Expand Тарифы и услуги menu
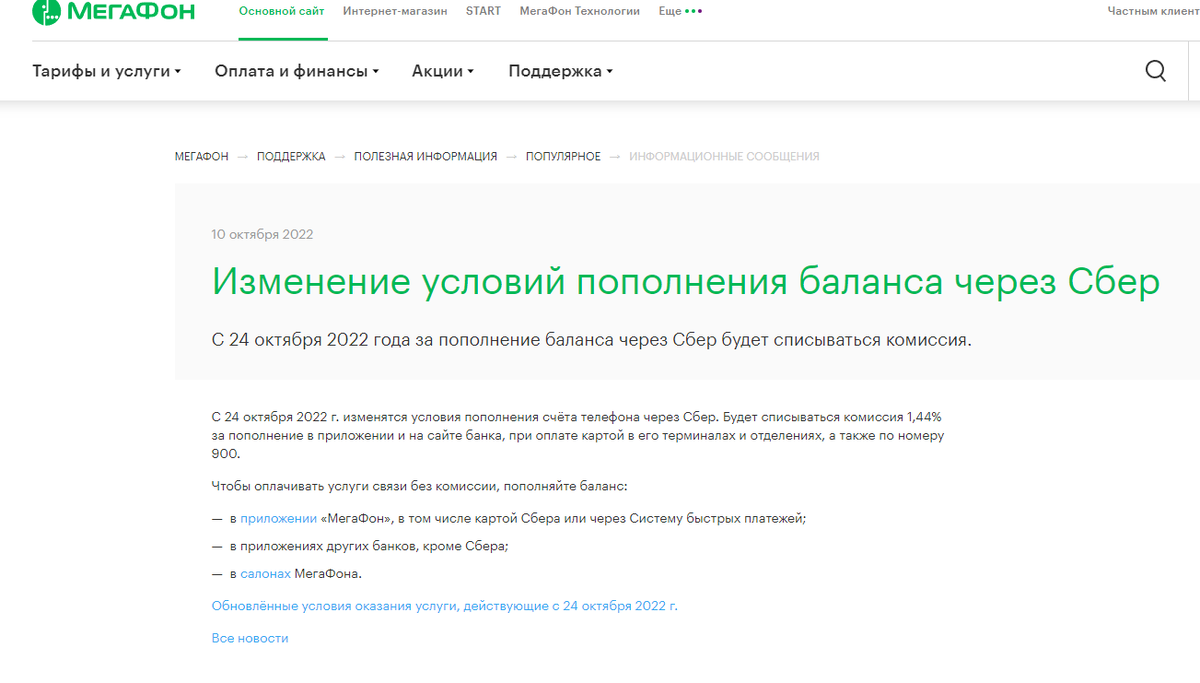This screenshot has height=683, width=1200. click(x=107, y=71)
